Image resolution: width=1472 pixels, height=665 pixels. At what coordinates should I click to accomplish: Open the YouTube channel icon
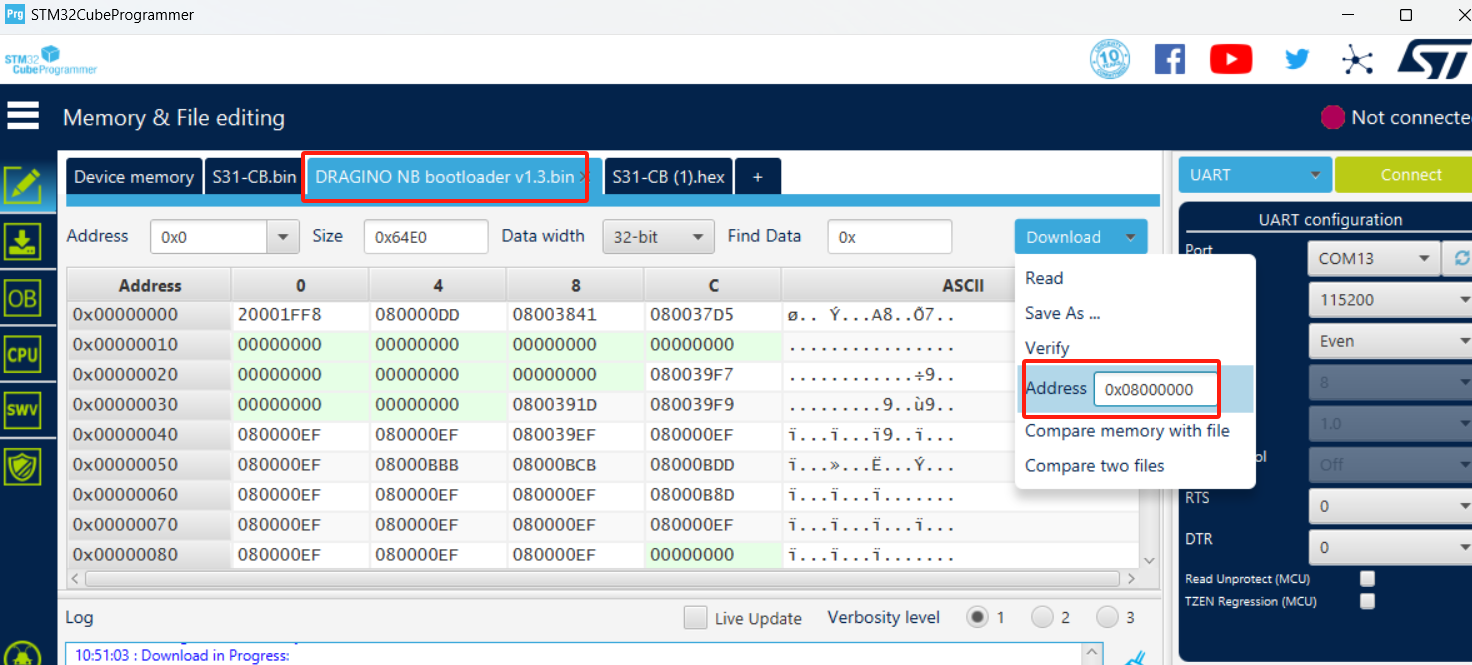[x=1231, y=59]
